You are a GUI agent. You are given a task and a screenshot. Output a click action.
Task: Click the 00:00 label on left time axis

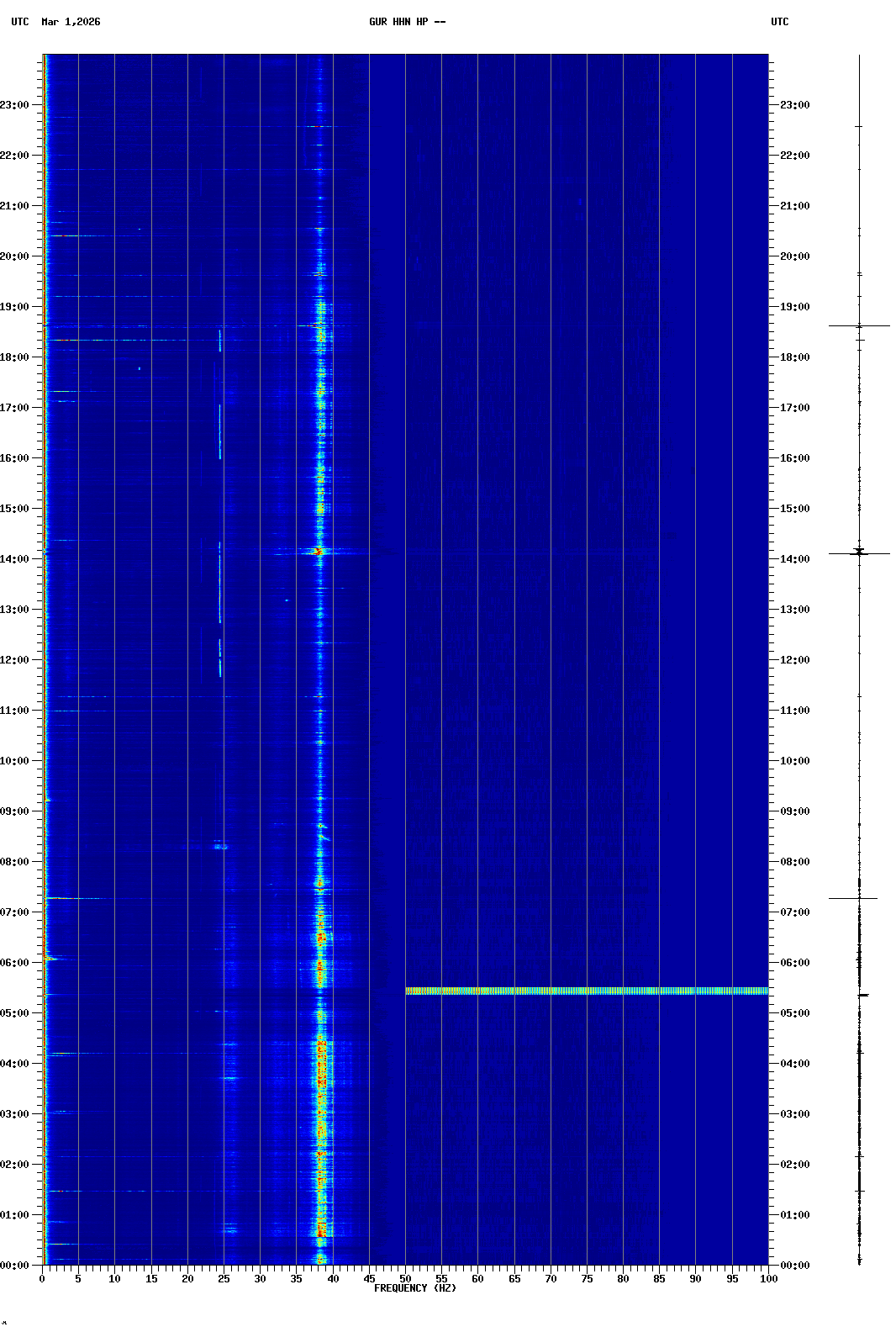[x=15, y=1266]
